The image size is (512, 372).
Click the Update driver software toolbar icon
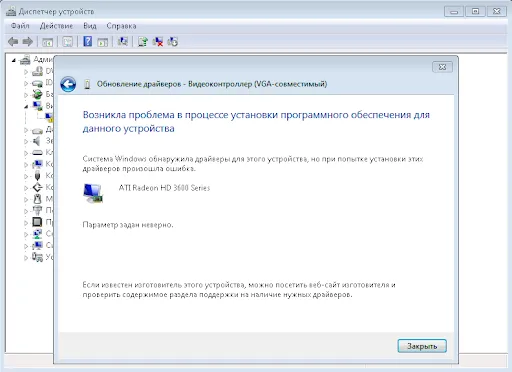(x=143, y=42)
